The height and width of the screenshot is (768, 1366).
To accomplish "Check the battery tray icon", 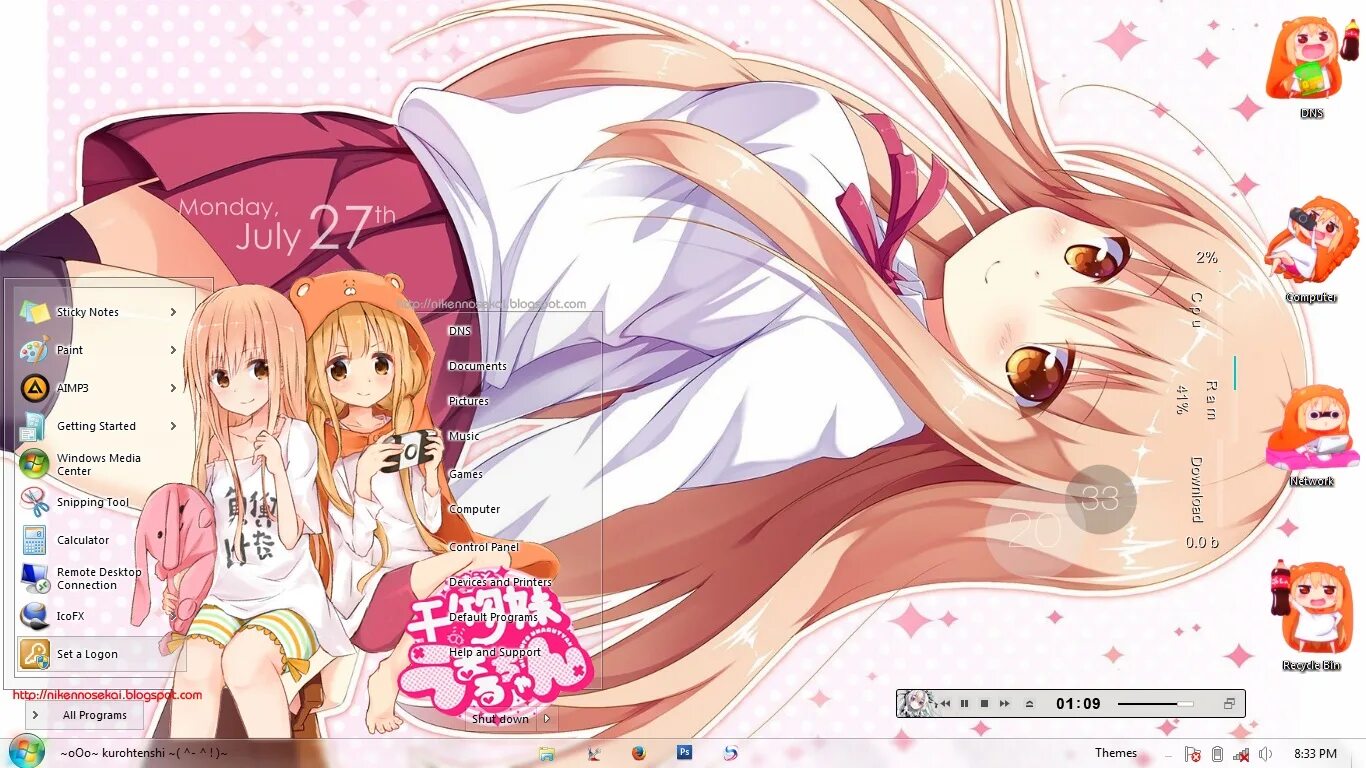I will pos(1217,754).
